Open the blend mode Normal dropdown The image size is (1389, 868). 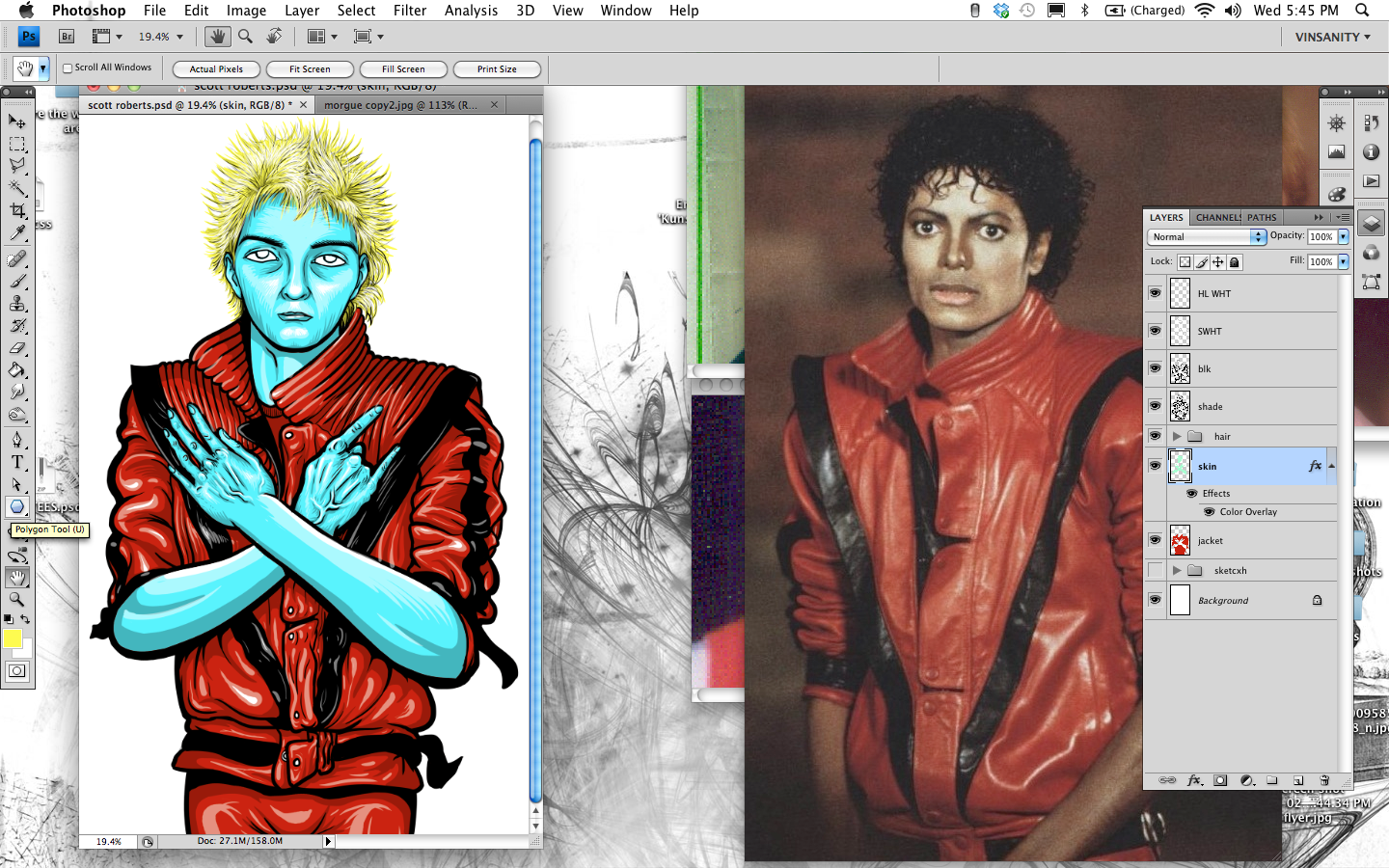tap(1206, 237)
